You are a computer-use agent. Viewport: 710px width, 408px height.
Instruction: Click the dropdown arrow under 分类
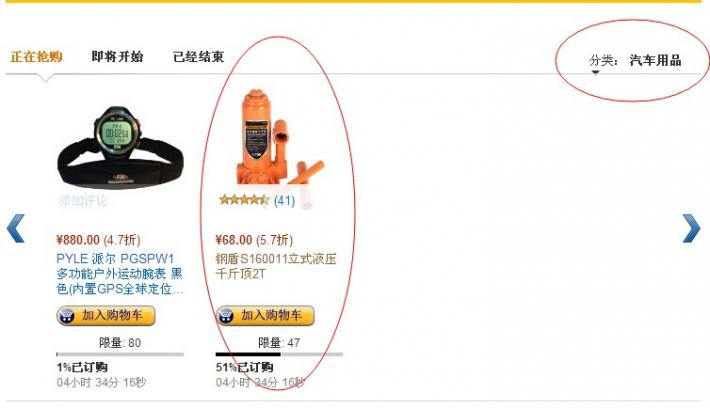(x=596, y=72)
